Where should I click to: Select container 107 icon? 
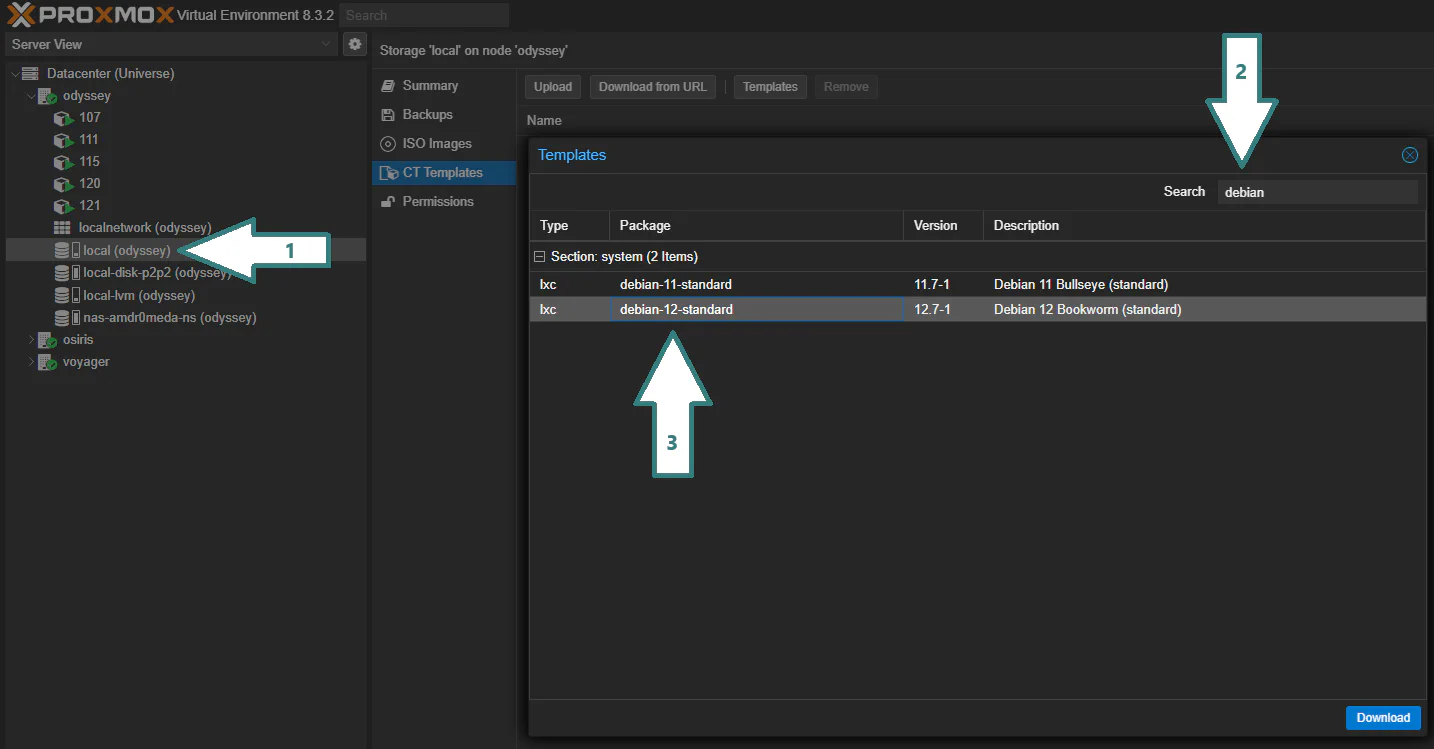[x=64, y=118]
